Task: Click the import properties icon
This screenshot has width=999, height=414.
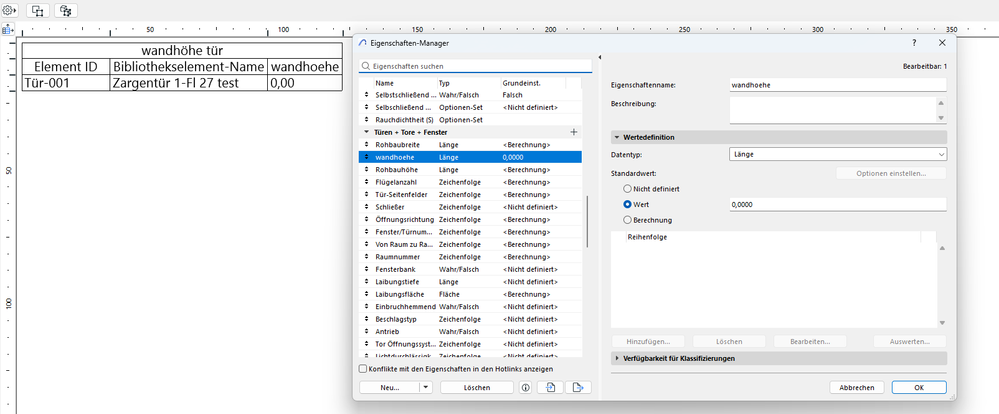Action: 550,387
